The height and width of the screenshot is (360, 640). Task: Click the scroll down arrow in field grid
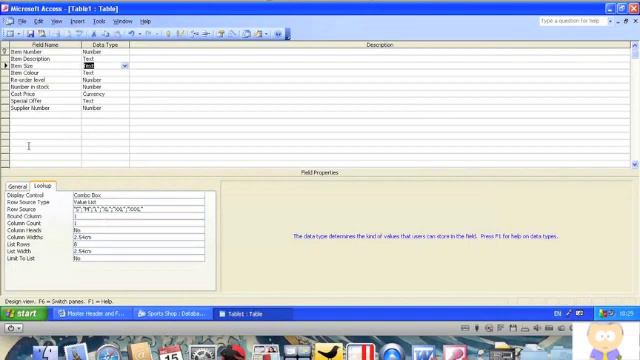coord(635,164)
